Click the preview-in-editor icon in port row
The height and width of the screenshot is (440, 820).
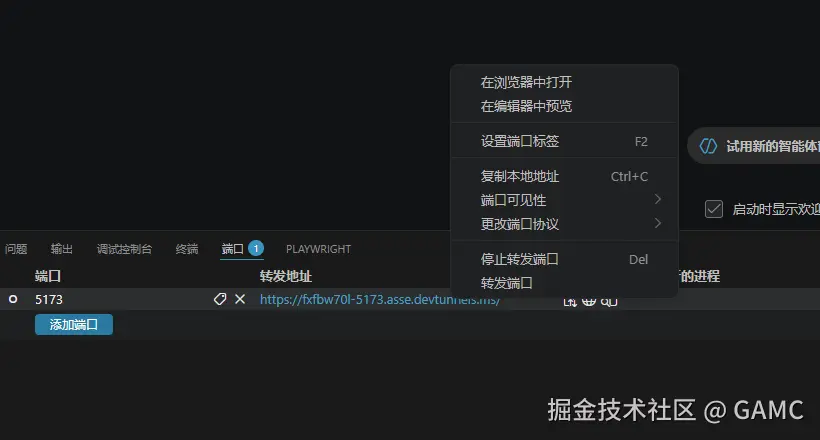click(609, 302)
